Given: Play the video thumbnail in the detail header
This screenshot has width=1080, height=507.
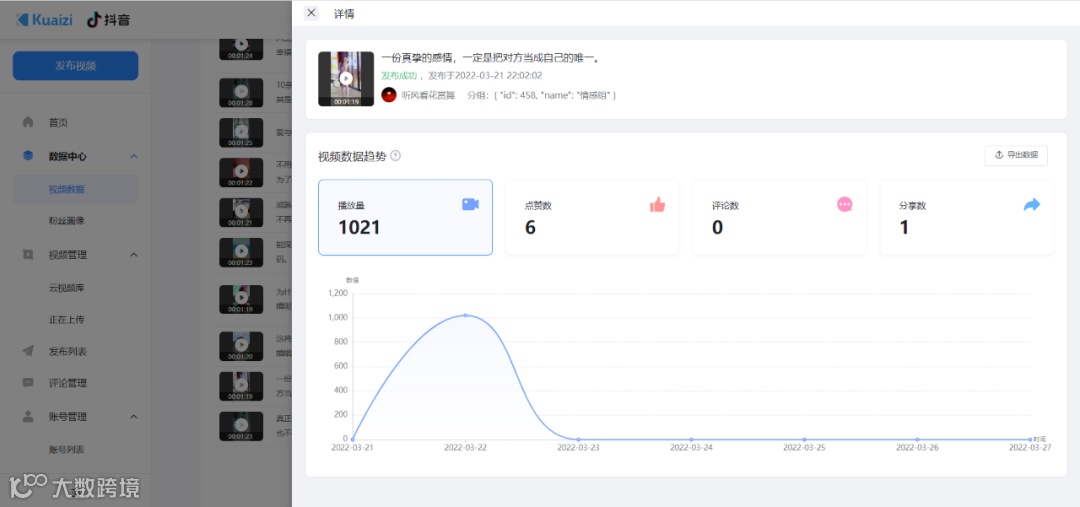Looking at the screenshot, I should [346, 79].
